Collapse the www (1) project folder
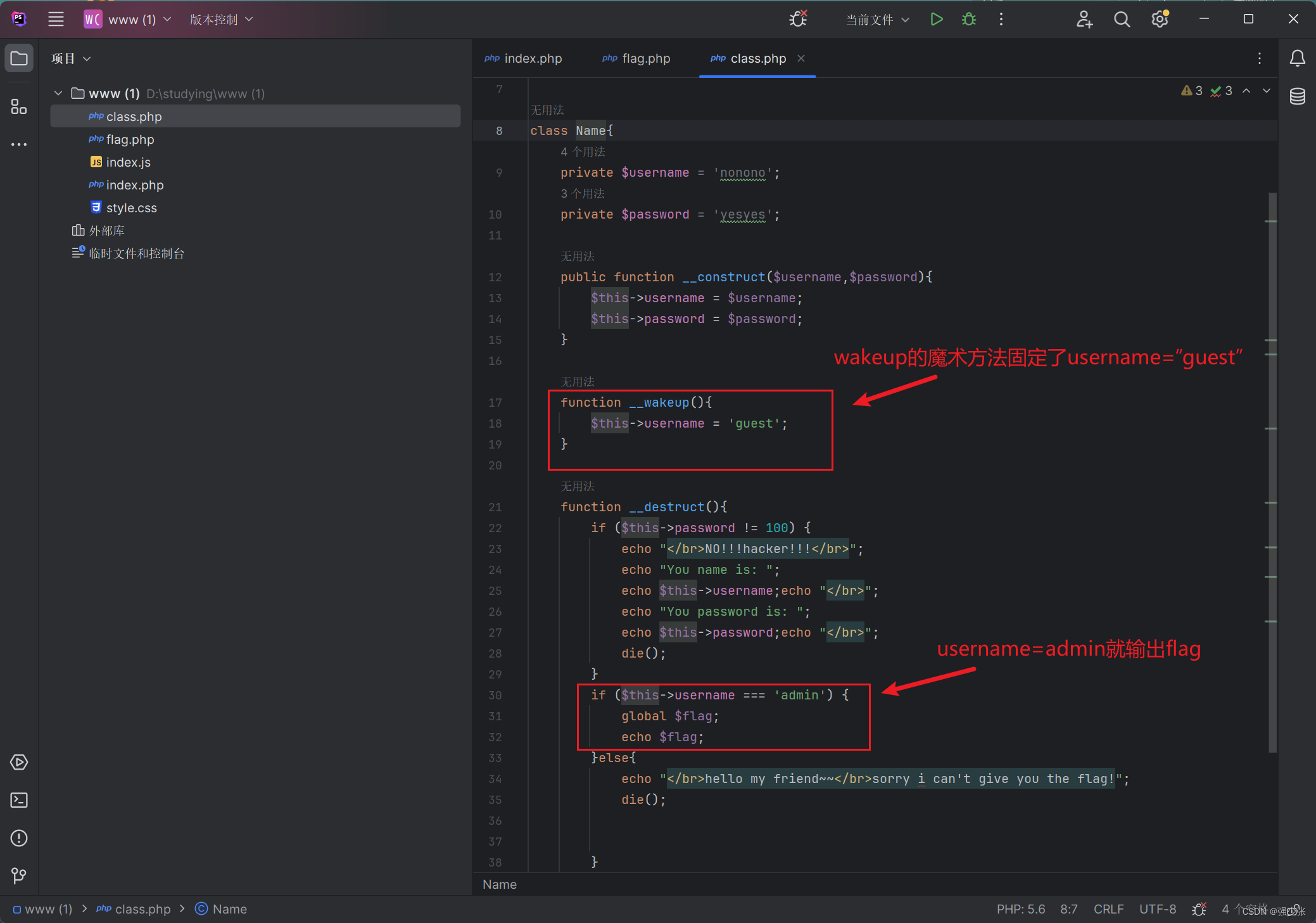The width and height of the screenshot is (1316, 923). tap(58, 94)
